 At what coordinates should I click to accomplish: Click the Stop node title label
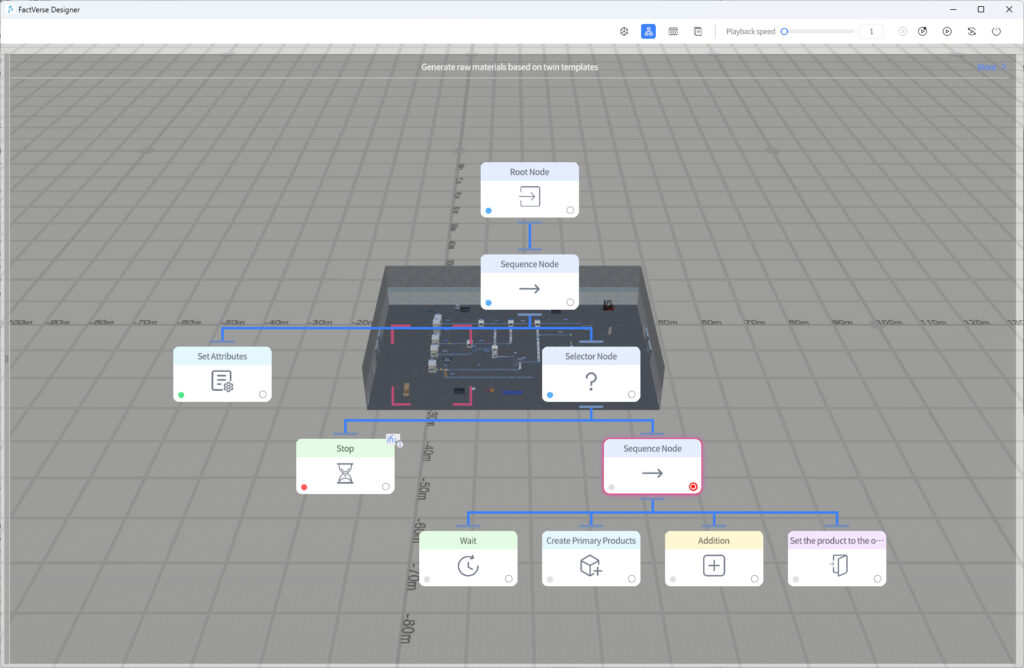point(345,449)
